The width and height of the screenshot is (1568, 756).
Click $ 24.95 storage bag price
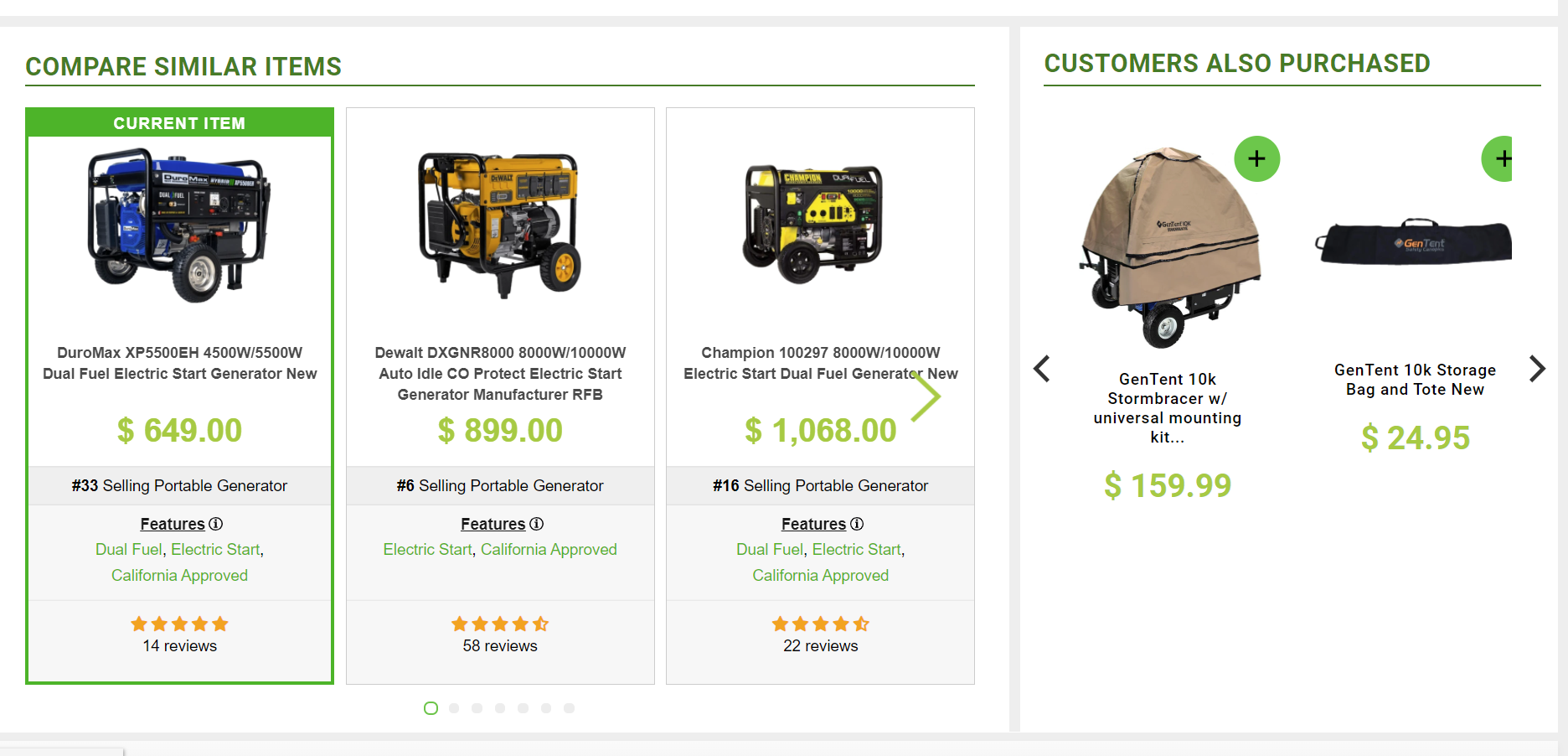point(1416,438)
